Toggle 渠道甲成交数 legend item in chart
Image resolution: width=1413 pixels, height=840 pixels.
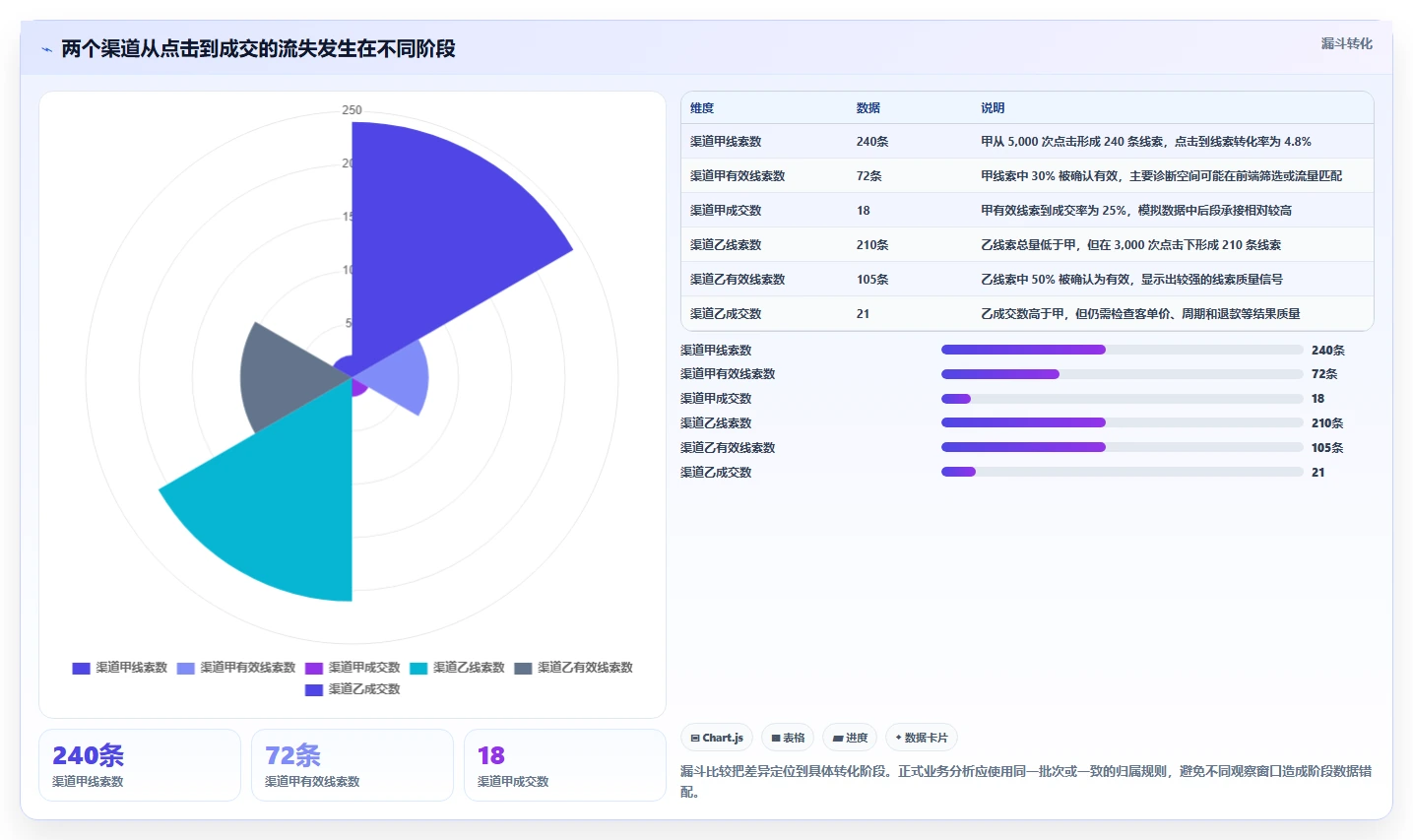tap(353, 668)
